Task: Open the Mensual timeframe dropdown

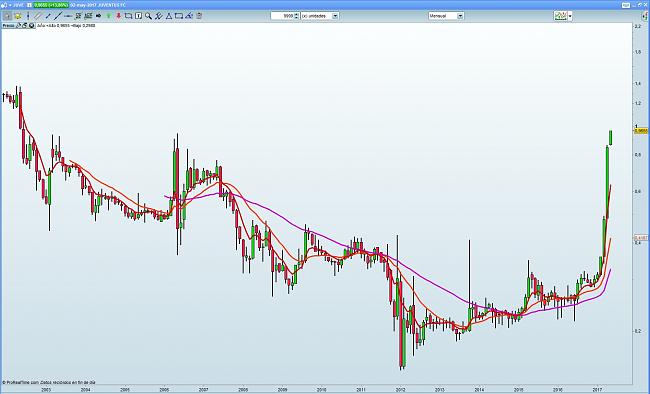Action: (446, 16)
